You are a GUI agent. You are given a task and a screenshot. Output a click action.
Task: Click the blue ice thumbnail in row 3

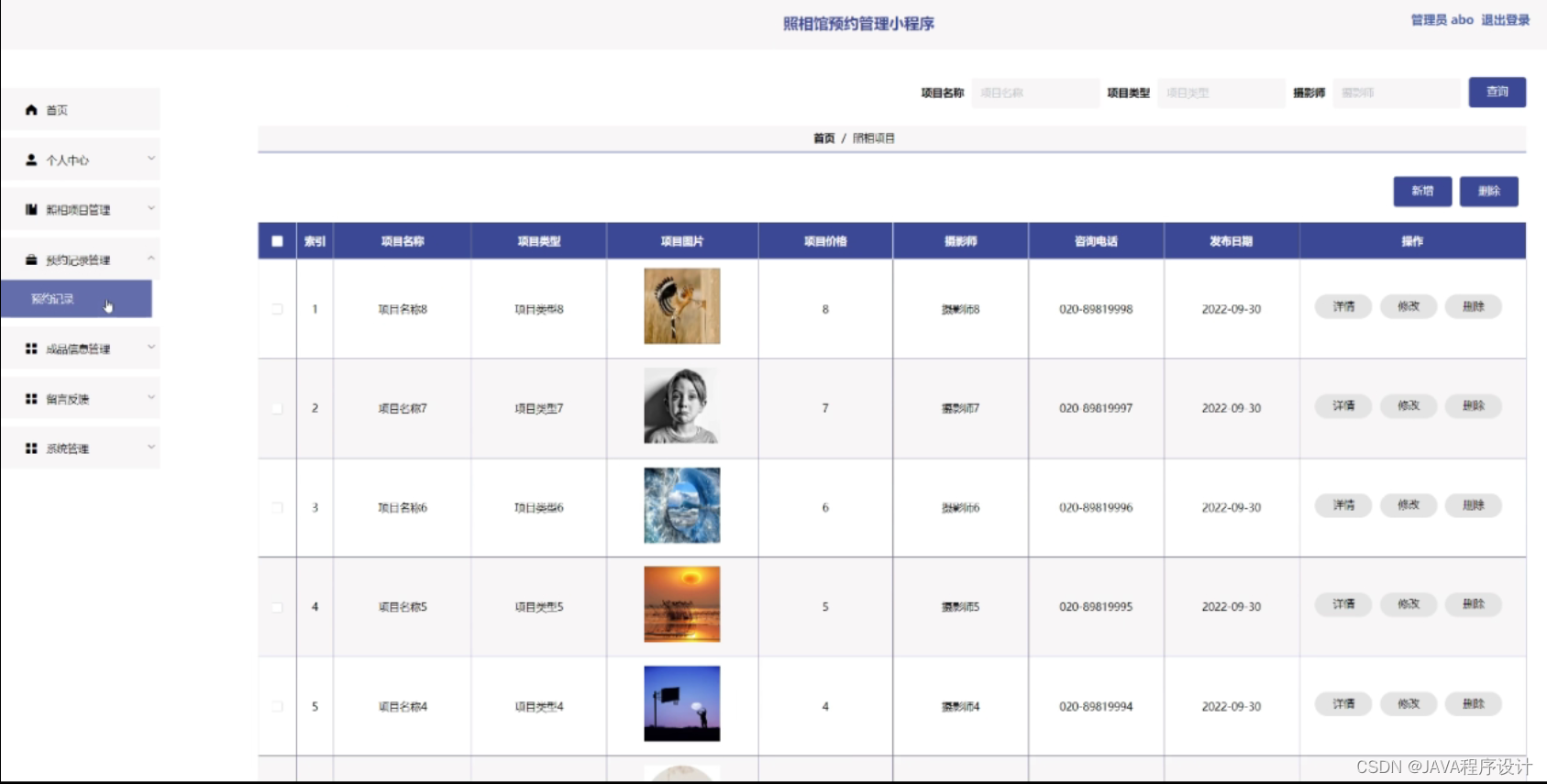pos(682,505)
